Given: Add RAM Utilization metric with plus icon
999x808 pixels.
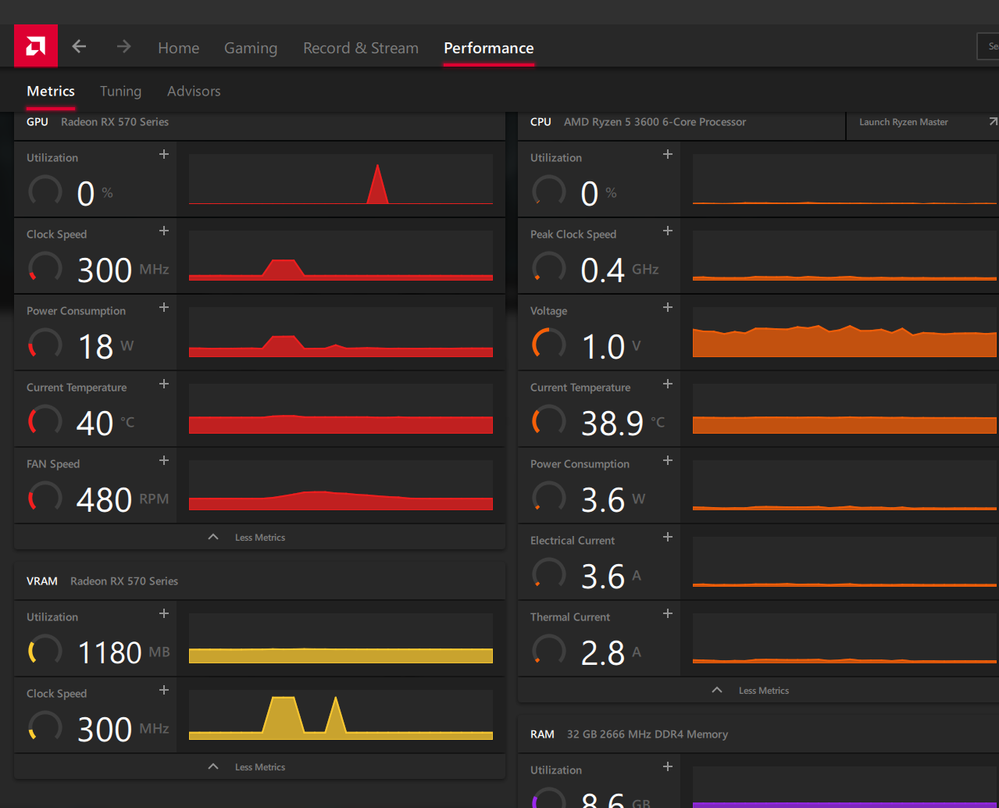Looking at the screenshot, I should pos(668,766).
